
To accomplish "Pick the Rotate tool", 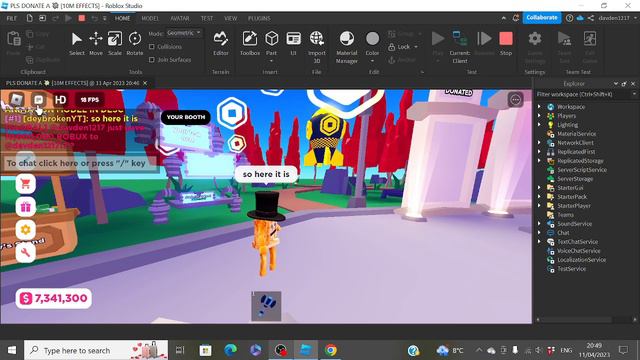I will pyautogui.click(x=135, y=43).
